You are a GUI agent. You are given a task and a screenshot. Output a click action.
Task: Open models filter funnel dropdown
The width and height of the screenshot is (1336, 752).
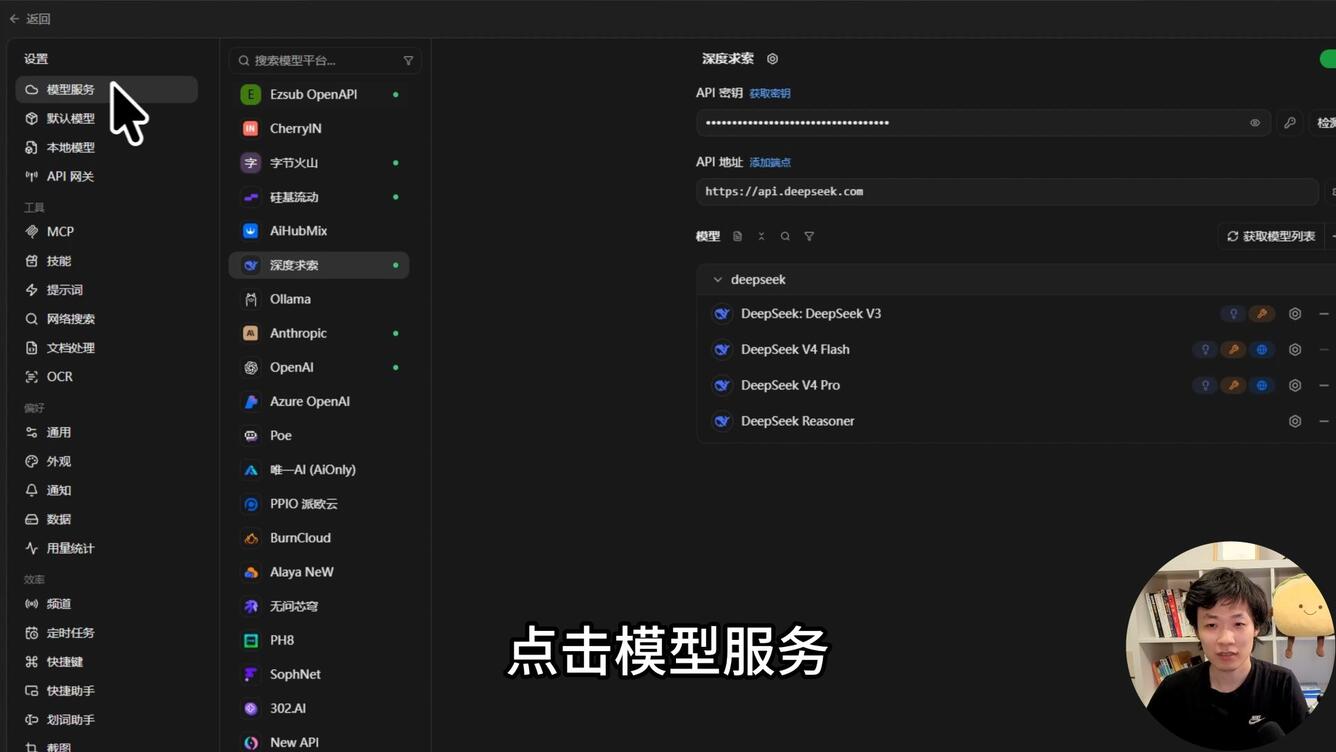[x=809, y=237]
